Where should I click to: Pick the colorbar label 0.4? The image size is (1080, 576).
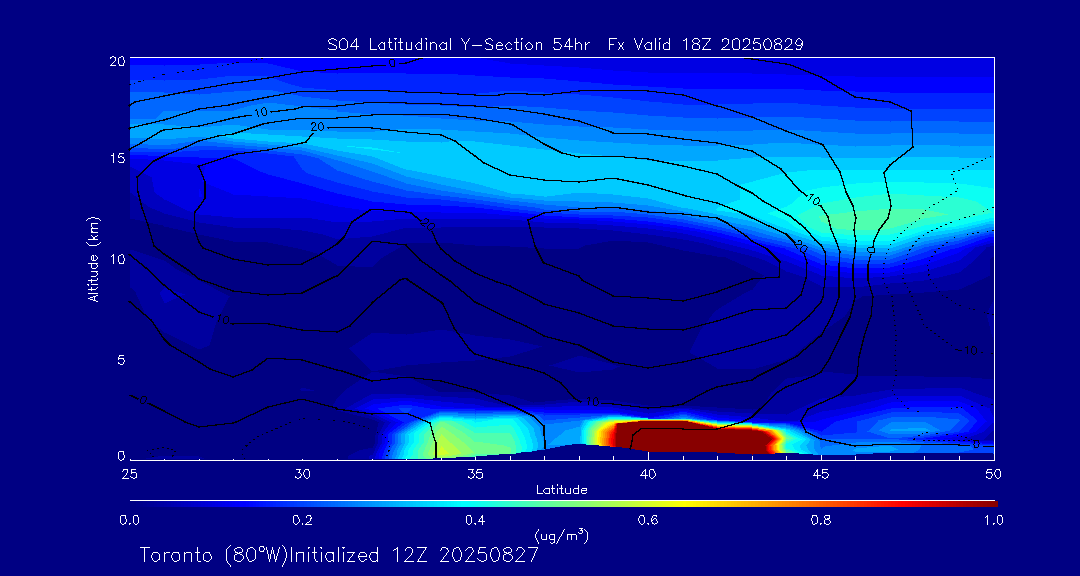pyautogui.click(x=475, y=520)
